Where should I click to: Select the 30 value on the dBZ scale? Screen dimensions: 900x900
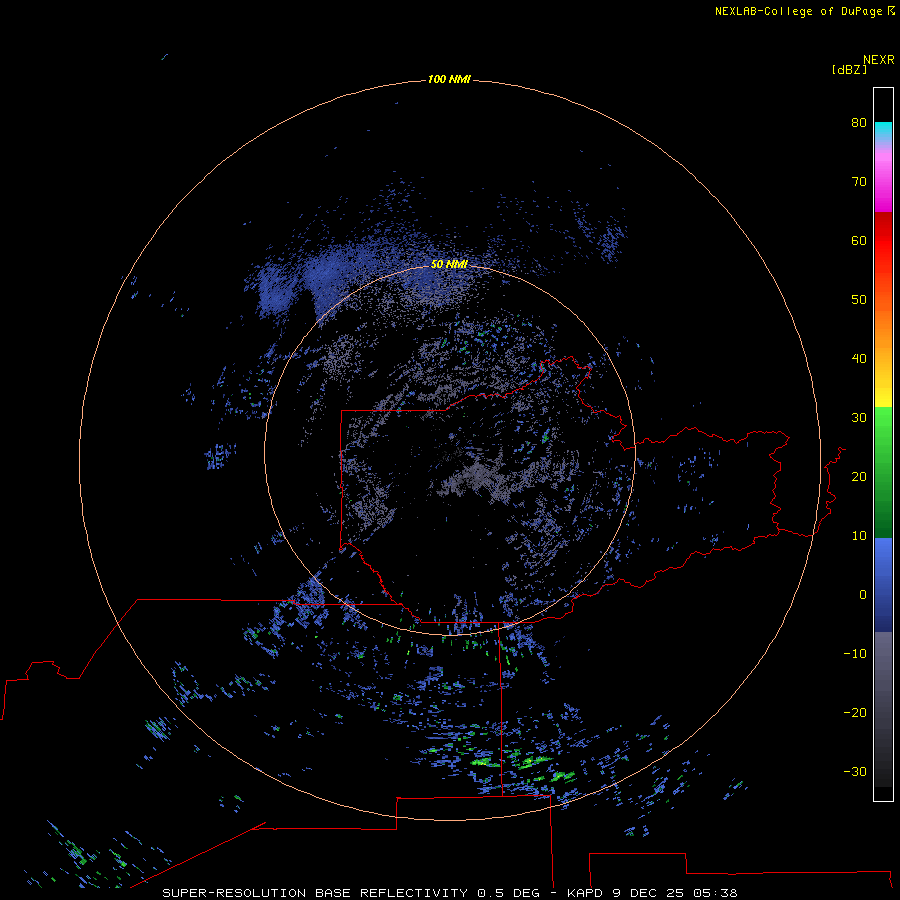coord(859,418)
